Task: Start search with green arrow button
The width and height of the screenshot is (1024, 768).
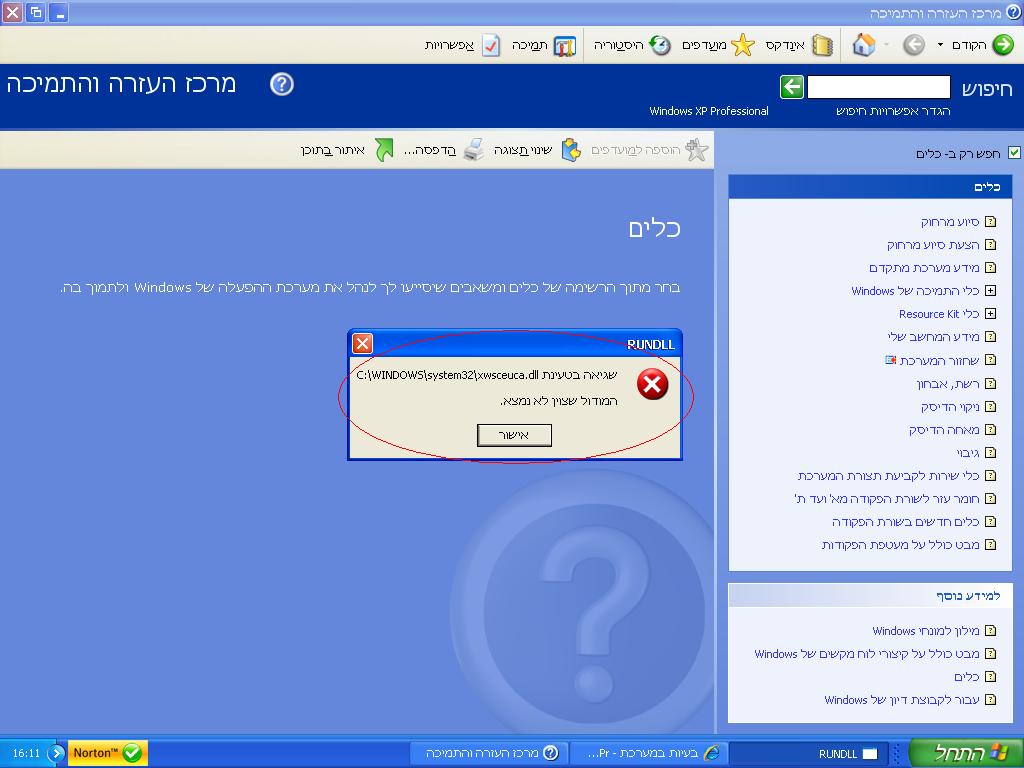Action: tap(792, 86)
